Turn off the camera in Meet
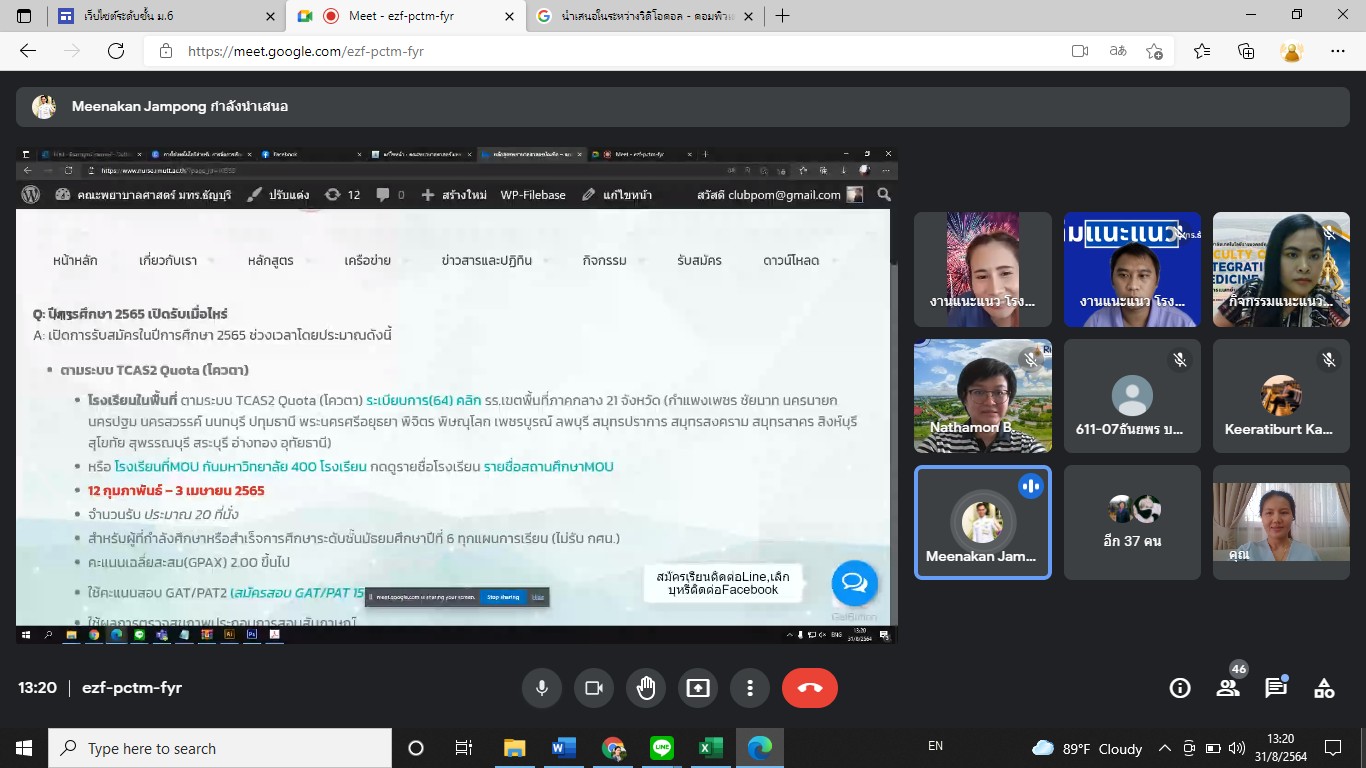 pos(594,688)
